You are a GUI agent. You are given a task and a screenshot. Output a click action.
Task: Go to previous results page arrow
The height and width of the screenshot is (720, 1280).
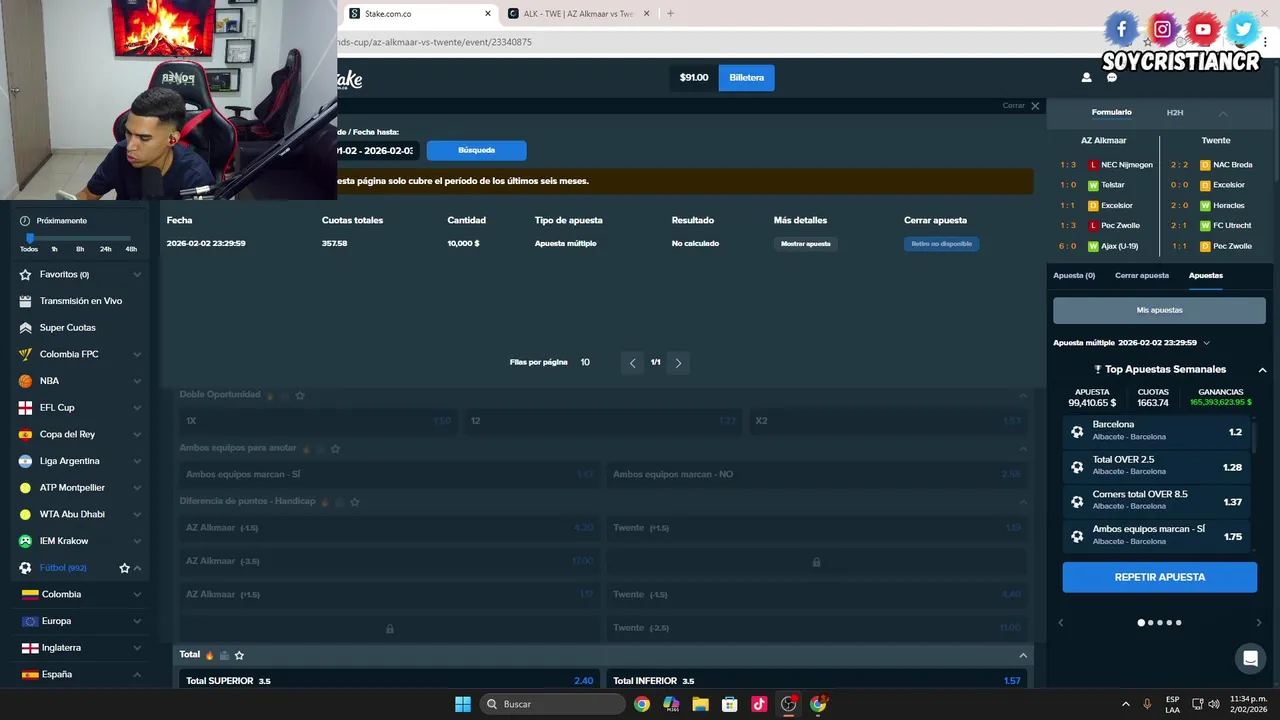[632, 363]
